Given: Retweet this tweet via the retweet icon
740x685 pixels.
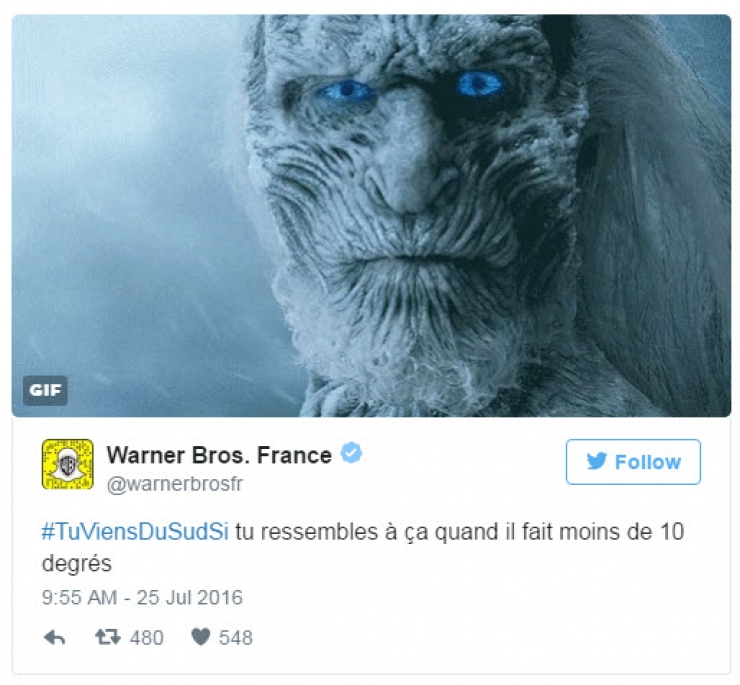Looking at the screenshot, I should coord(108,637).
